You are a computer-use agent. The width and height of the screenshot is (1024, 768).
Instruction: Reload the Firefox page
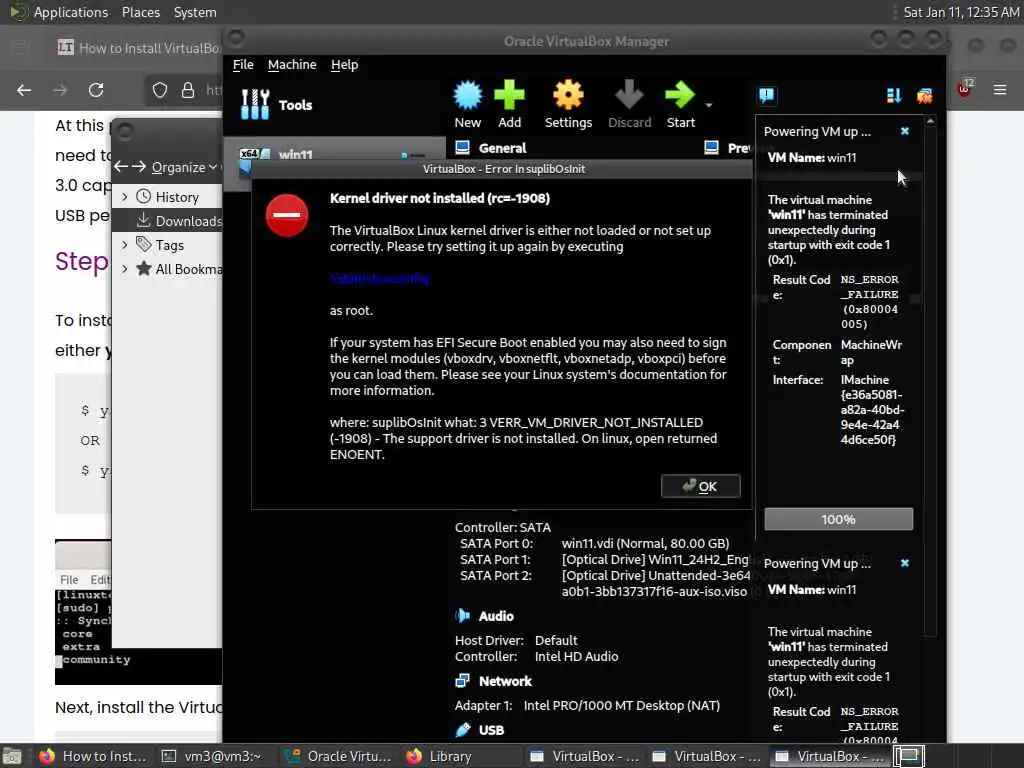click(96, 90)
